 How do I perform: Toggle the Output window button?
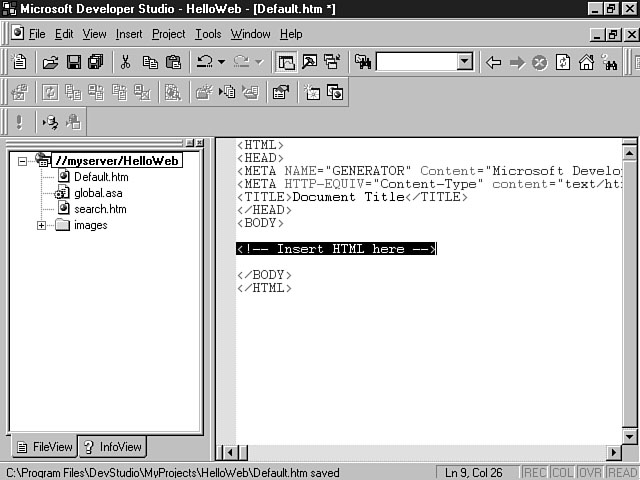pyautogui.click(x=309, y=62)
